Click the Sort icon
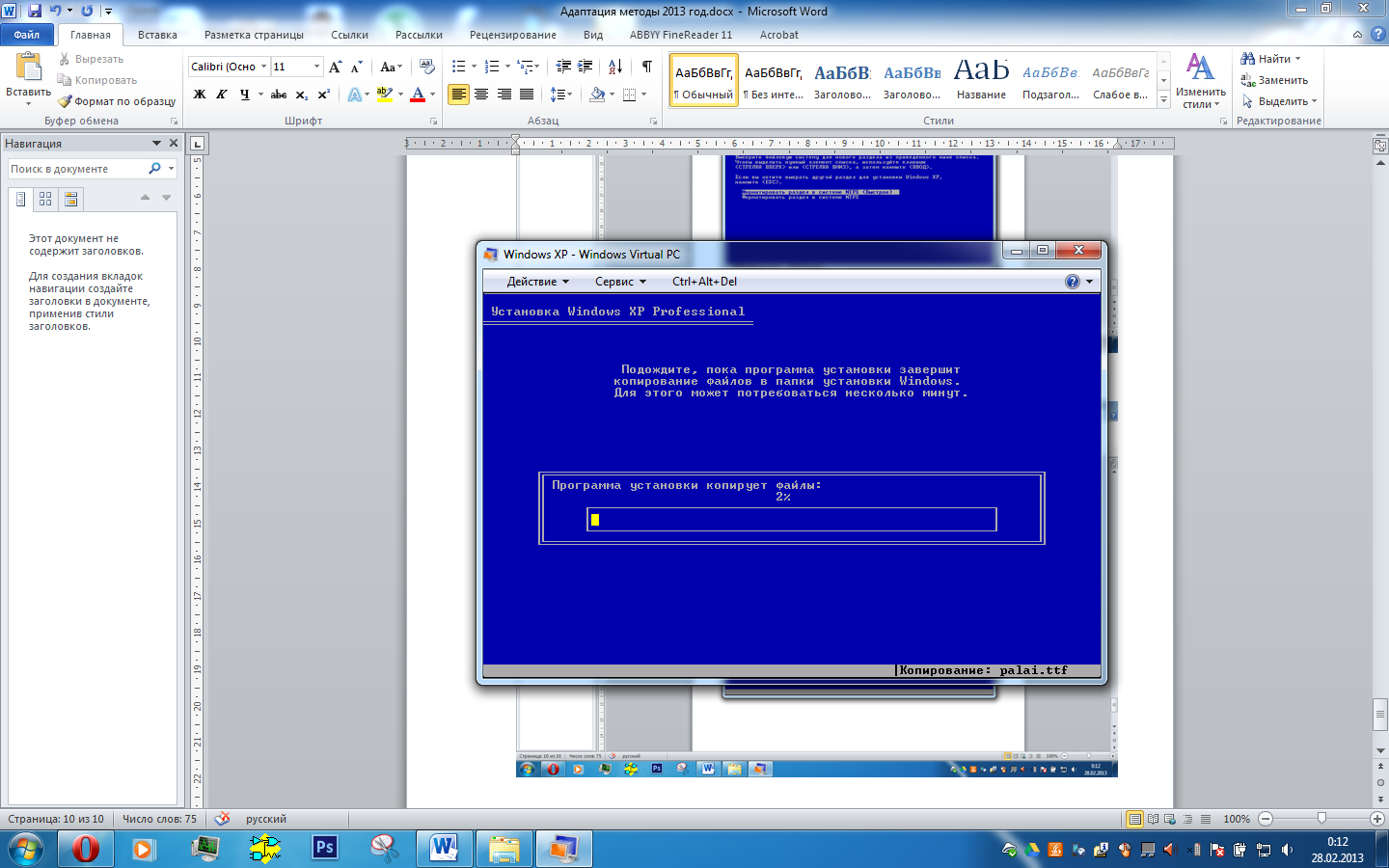 coord(614,67)
